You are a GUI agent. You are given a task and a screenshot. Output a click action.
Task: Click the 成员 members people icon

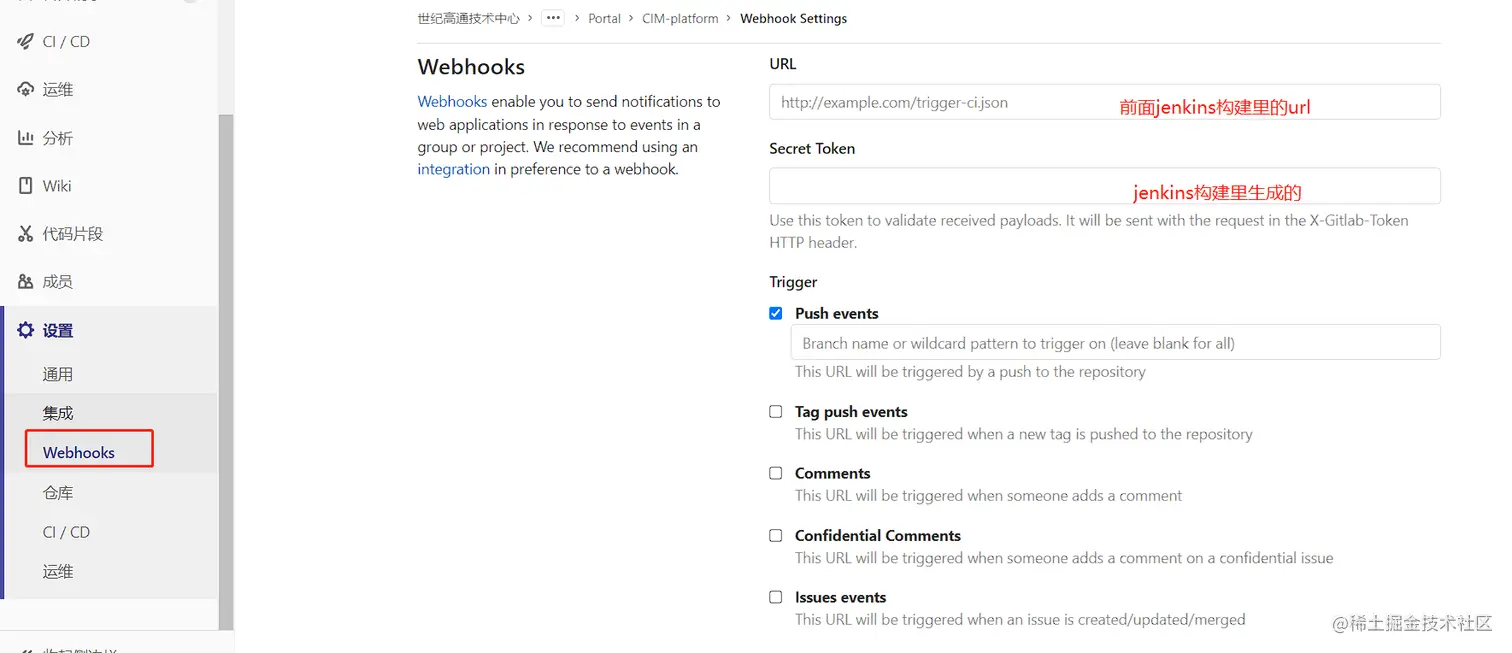[26, 282]
